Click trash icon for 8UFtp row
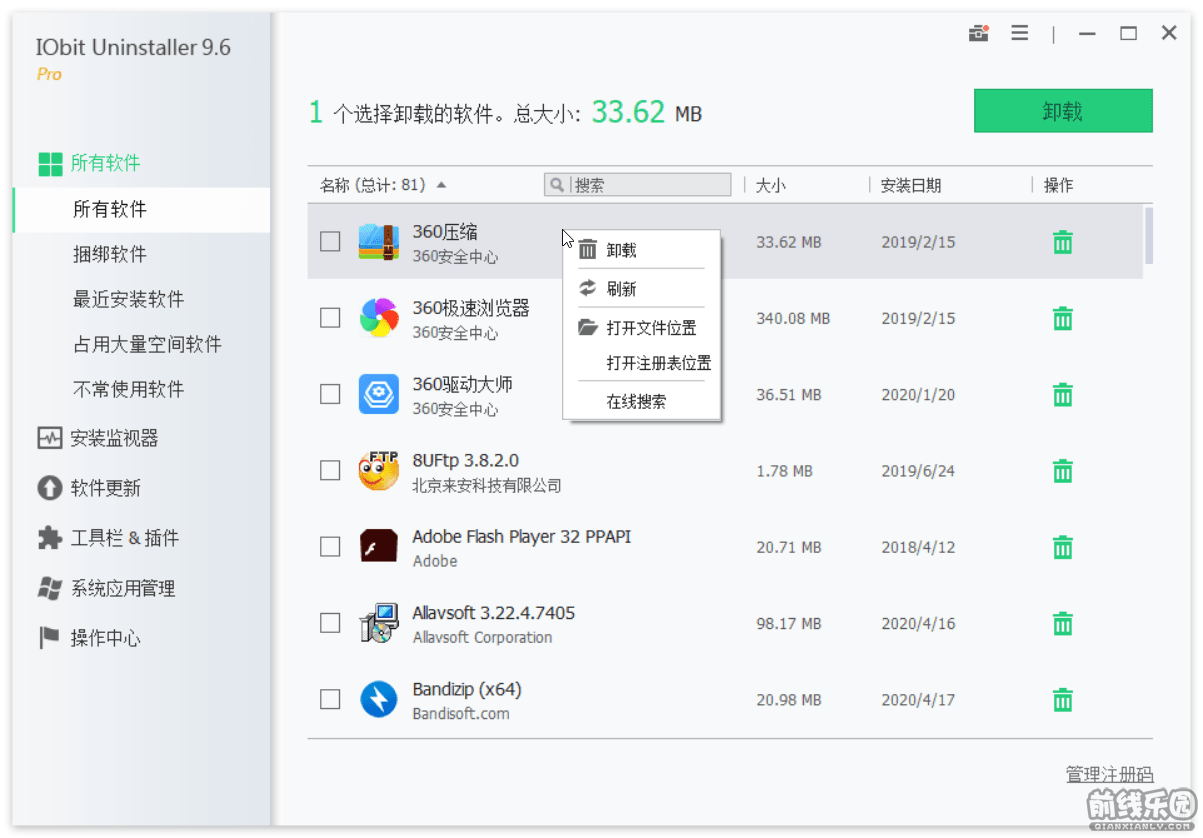Screen dimensions: 1203x838 coord(1063,471)
